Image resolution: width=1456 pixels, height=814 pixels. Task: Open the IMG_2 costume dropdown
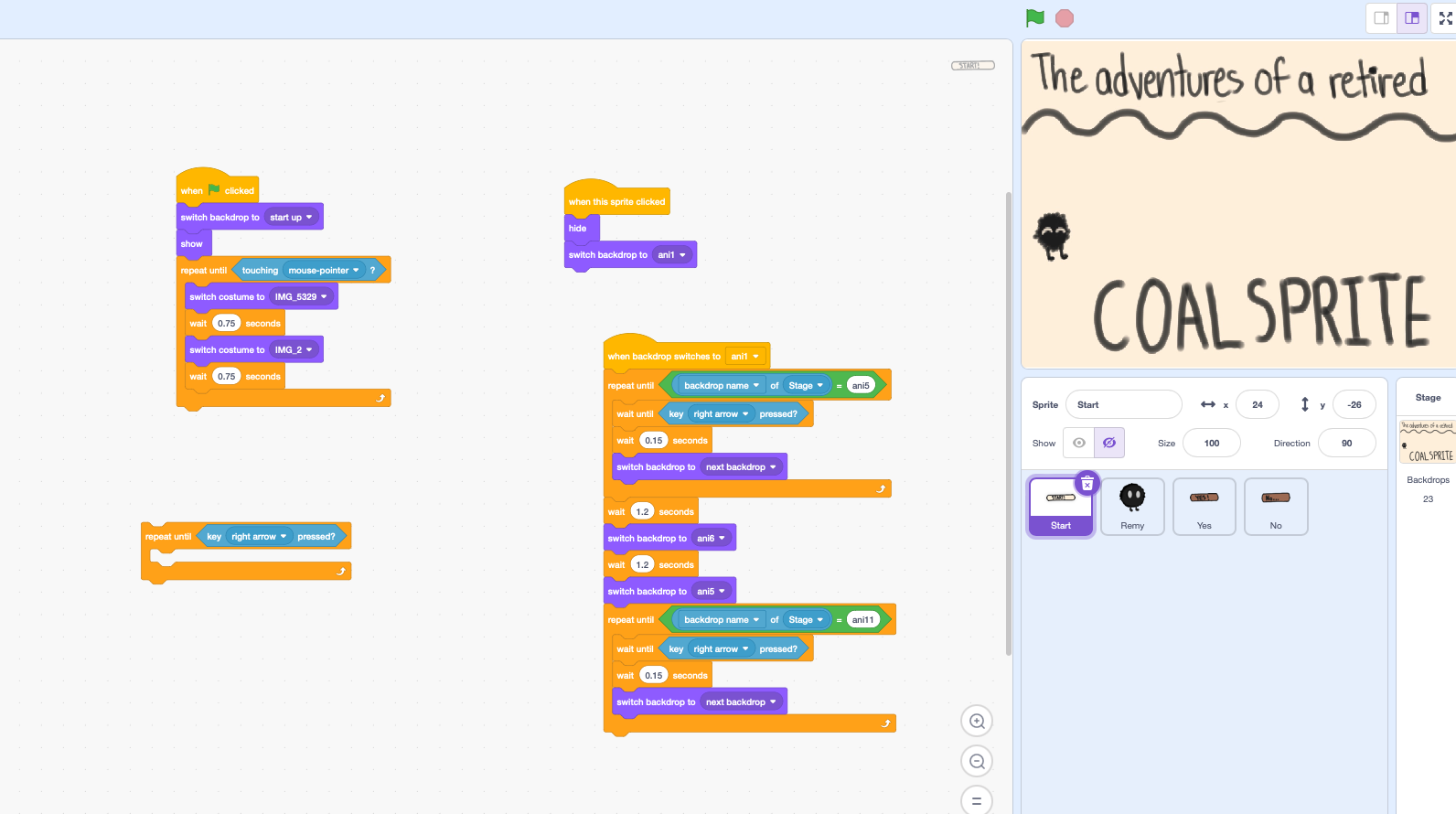click(294, 349)
